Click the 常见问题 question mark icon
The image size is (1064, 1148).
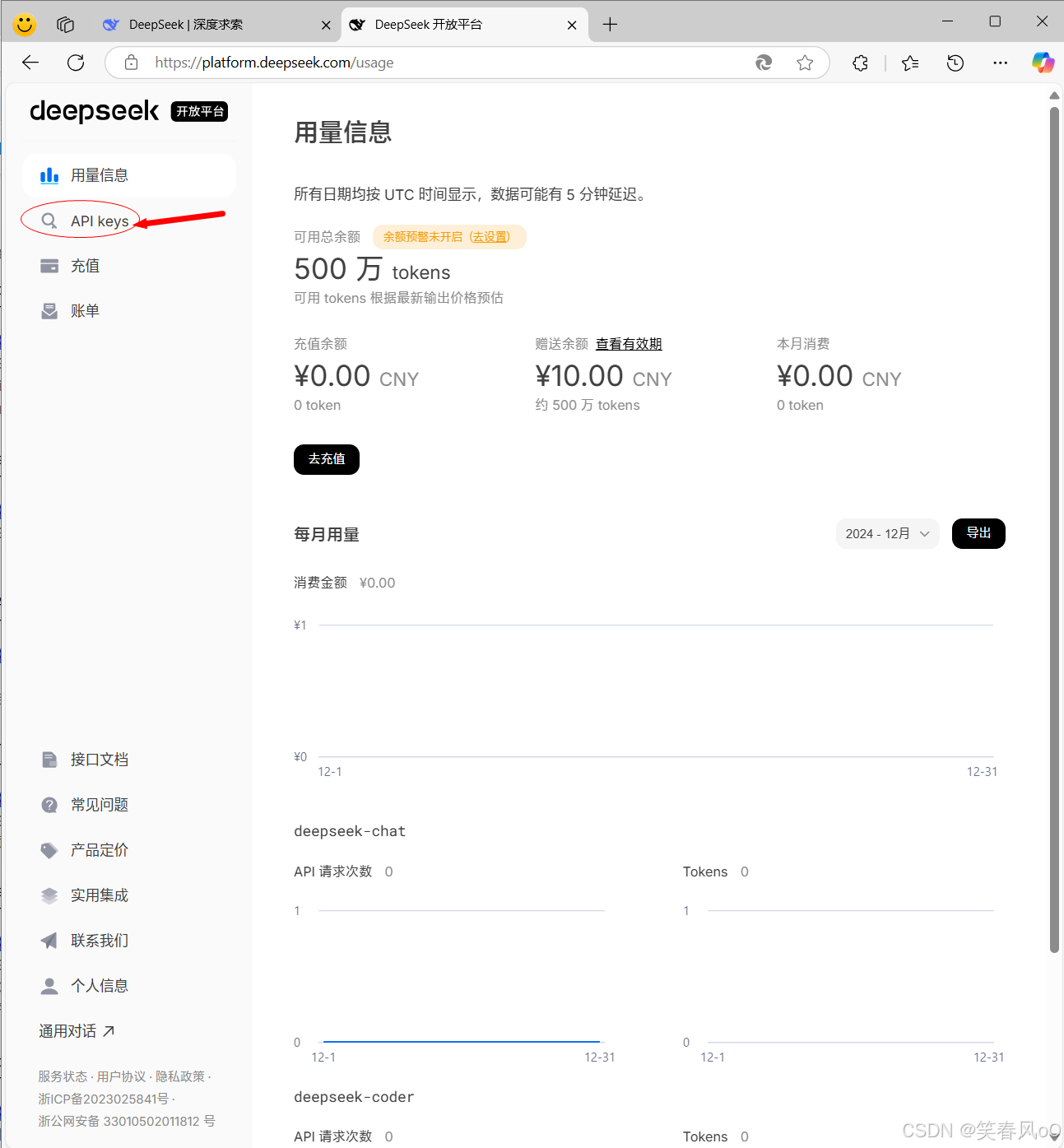(x=49, y=805)
